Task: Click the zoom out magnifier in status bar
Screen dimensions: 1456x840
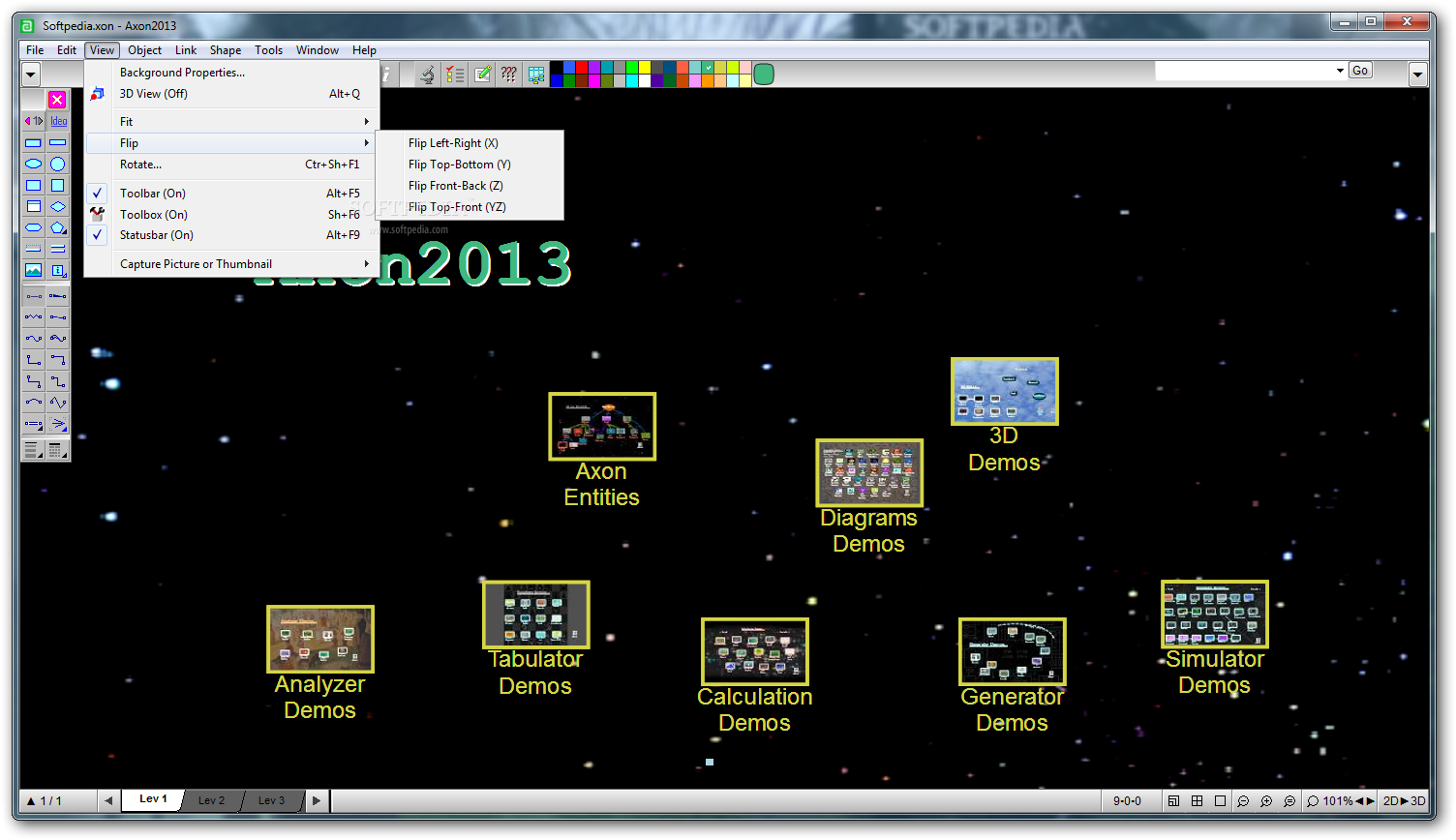Action: tap(1243, 801)
